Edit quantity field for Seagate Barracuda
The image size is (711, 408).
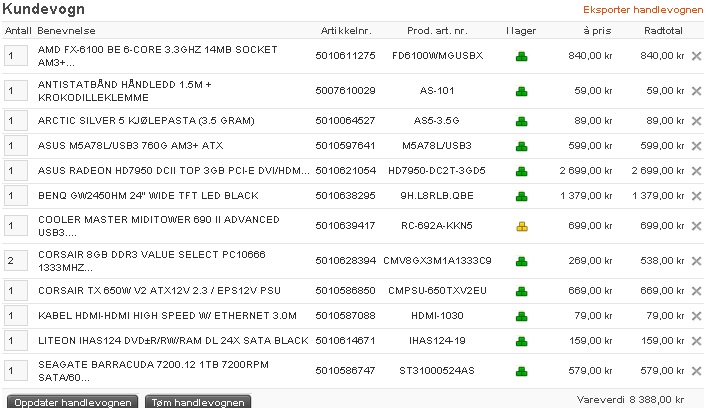click(x=16, y=370)
